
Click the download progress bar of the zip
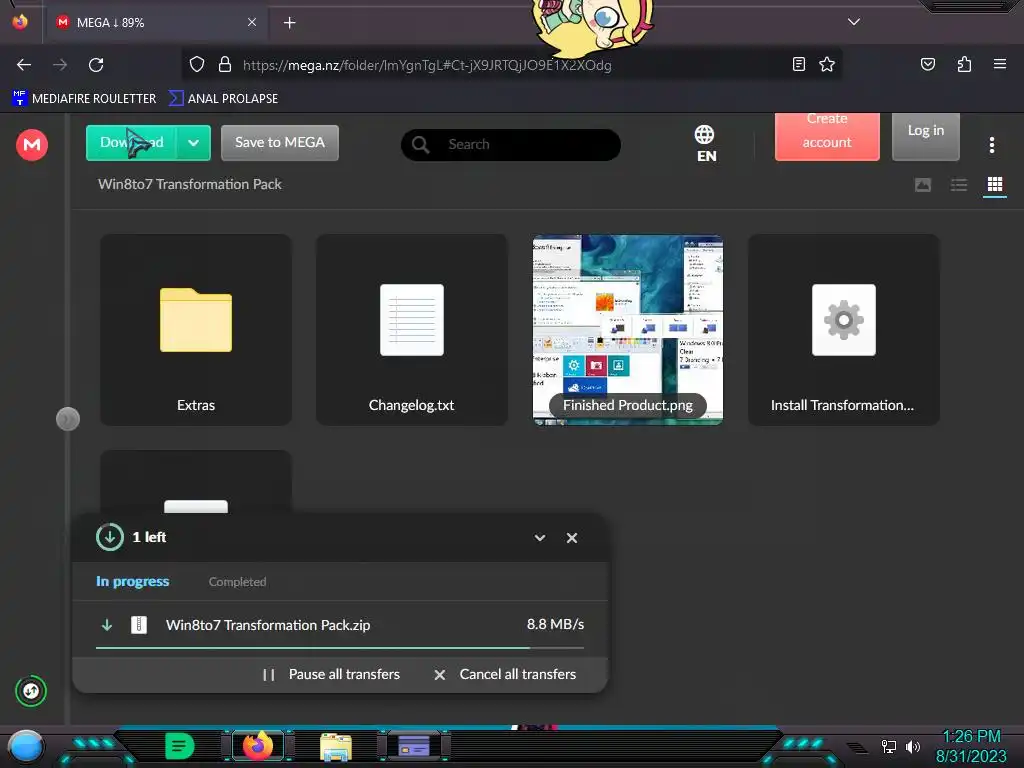click(340, 648)
